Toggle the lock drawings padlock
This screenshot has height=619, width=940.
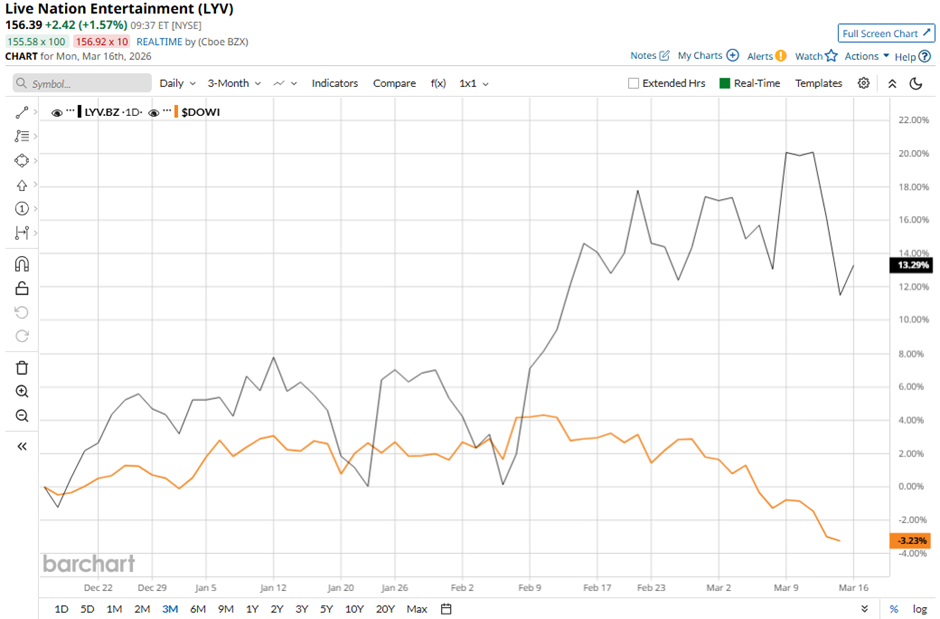coord(22,288)
